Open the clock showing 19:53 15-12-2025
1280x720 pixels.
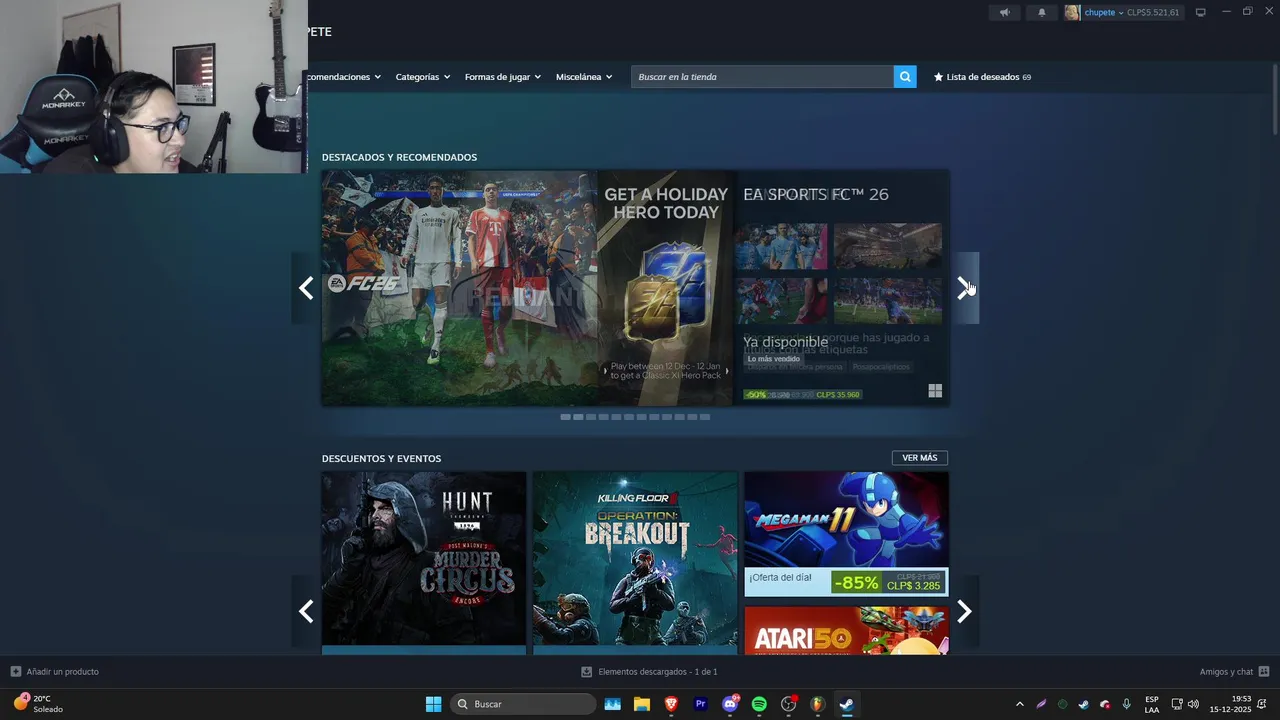click(1230, 704)
